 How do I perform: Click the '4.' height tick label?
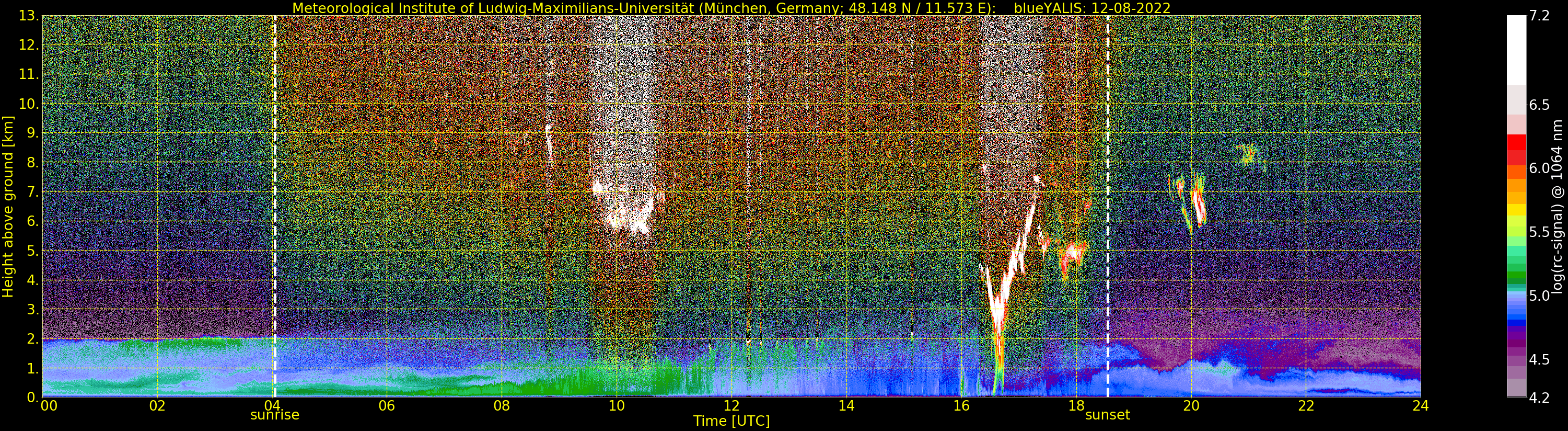tap(32, 280)
